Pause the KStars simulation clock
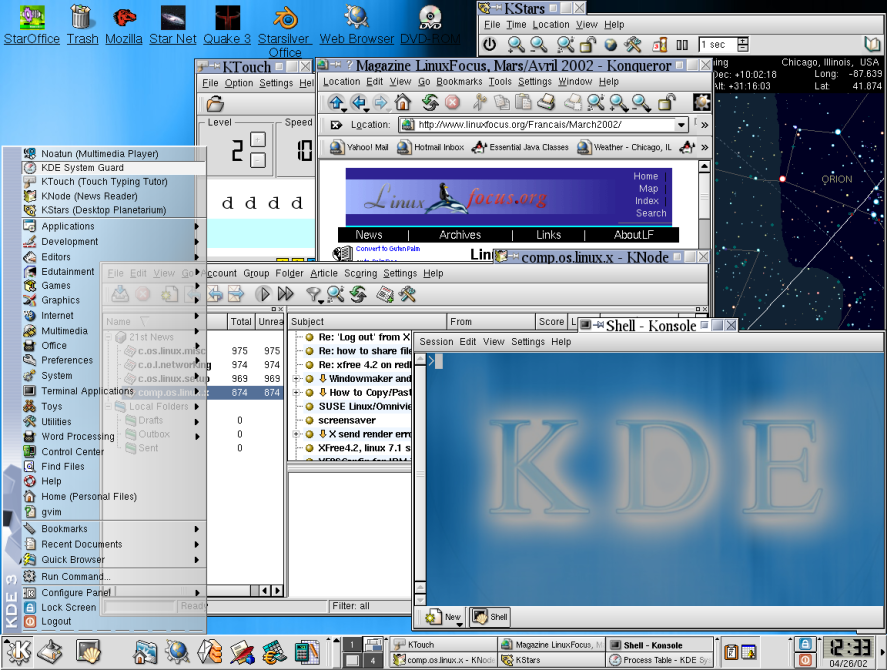Viewport: 887px width, 670px height. [x=683, y=44]
